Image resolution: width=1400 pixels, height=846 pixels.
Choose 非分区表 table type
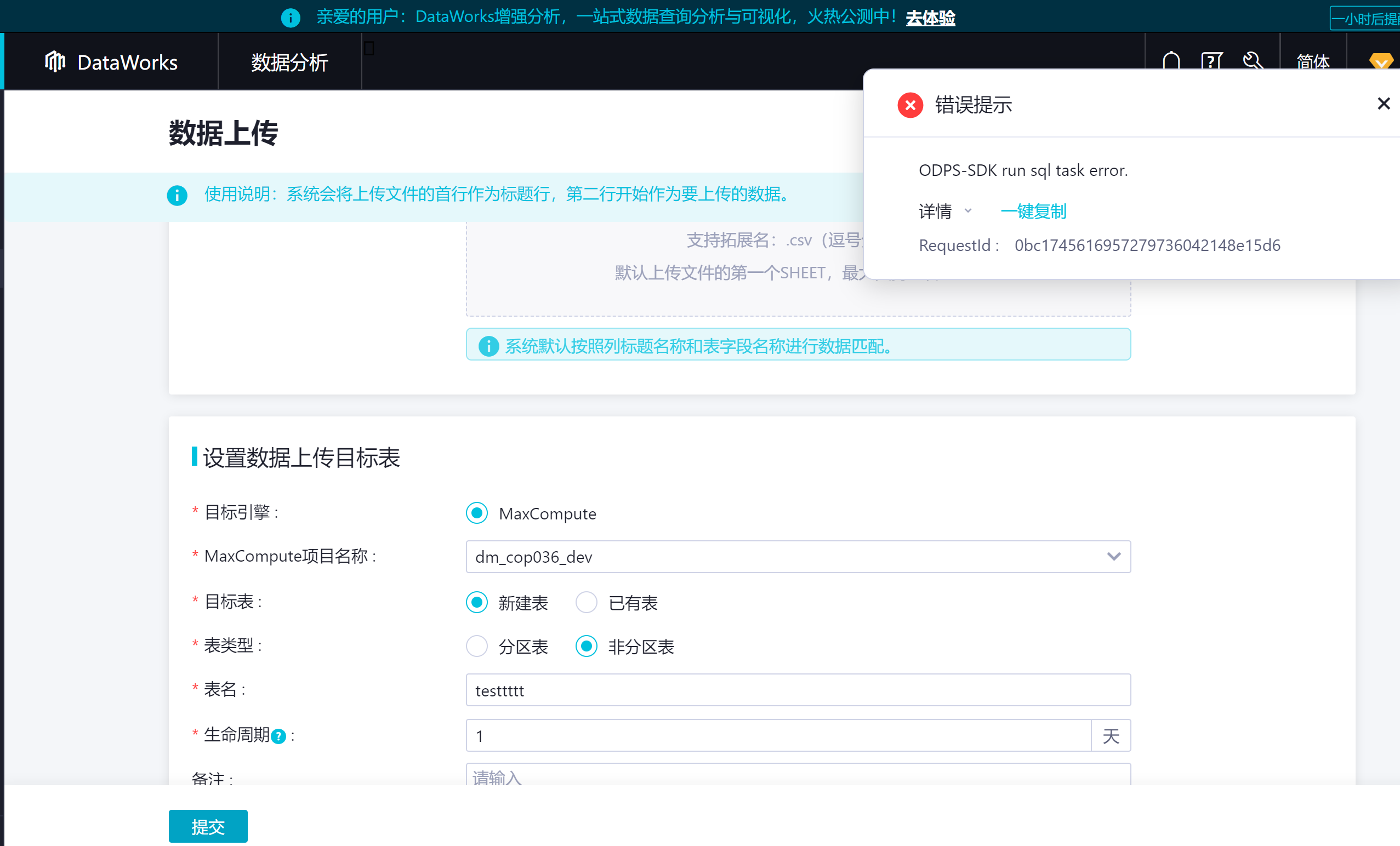587,646
